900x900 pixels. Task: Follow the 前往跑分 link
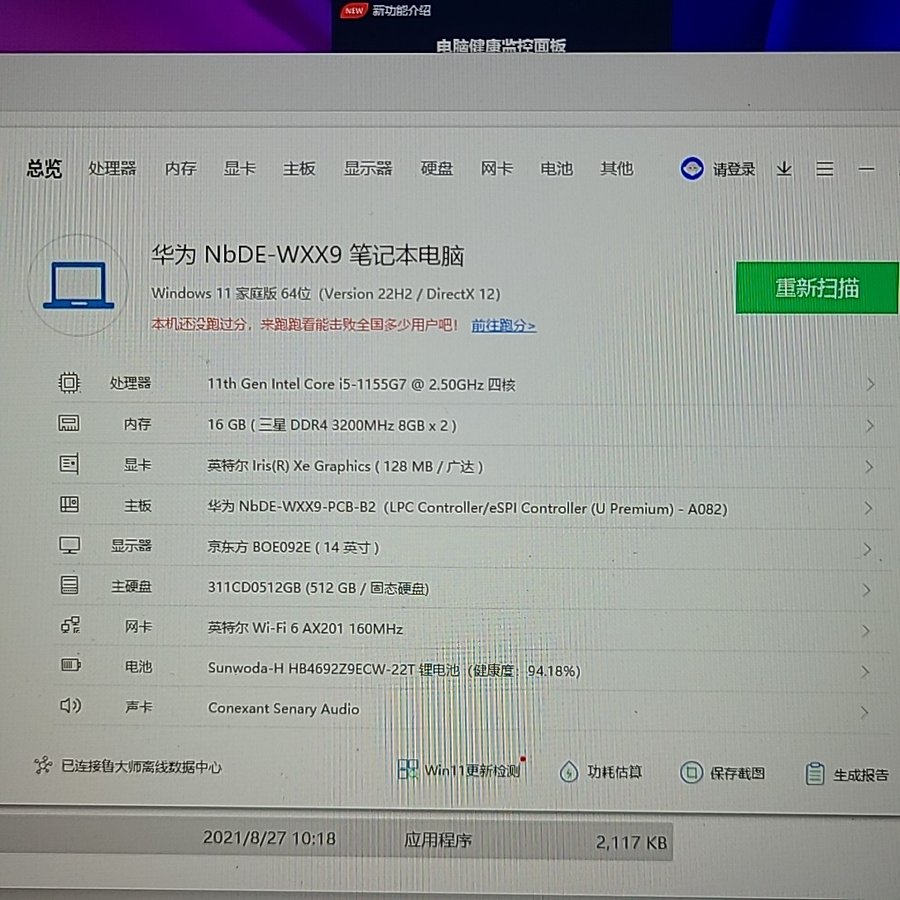pyautogui.click(x=503, y=326)
